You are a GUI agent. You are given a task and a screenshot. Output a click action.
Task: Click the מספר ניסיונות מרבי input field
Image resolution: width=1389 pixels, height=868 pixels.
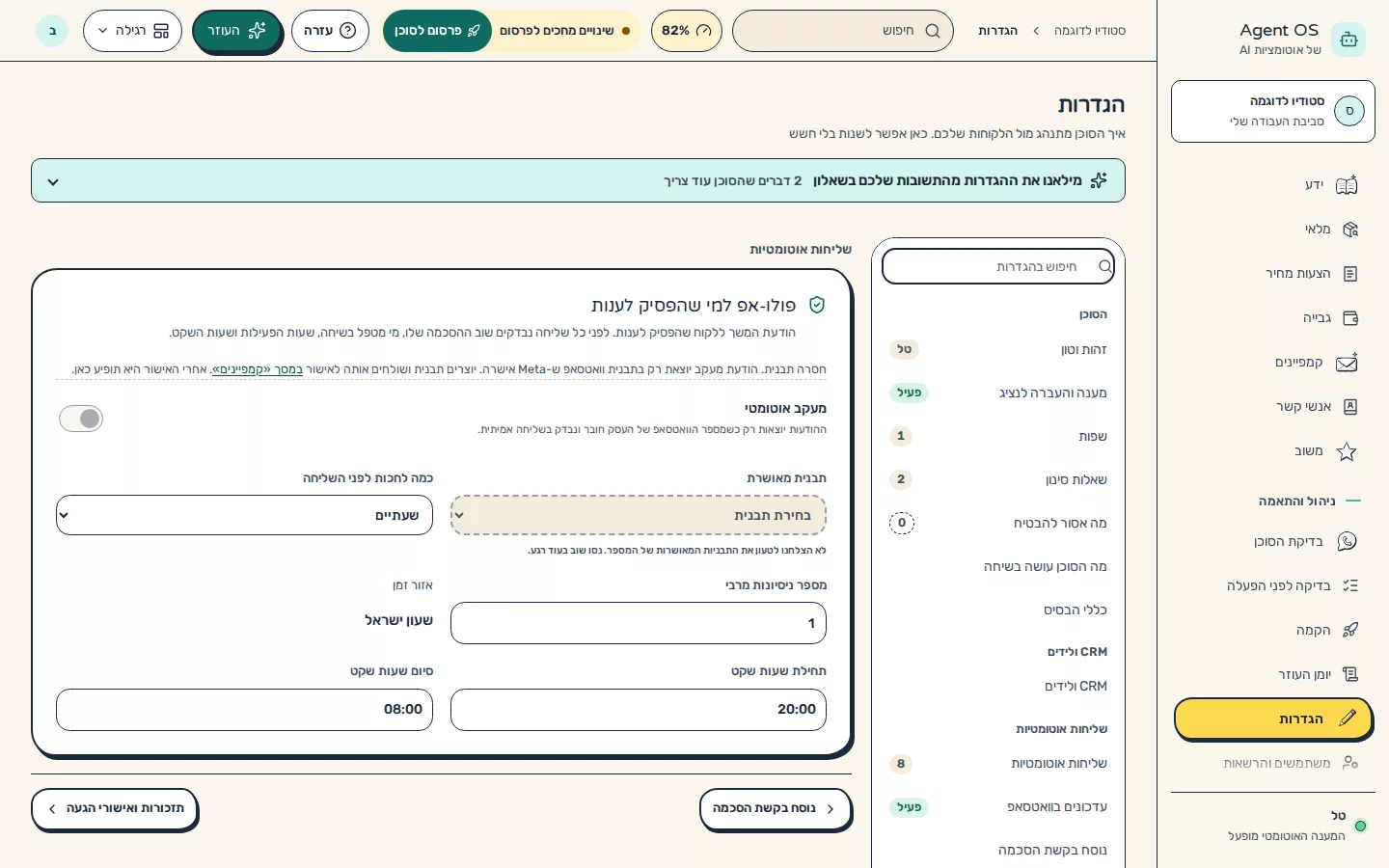coord(639,623)
